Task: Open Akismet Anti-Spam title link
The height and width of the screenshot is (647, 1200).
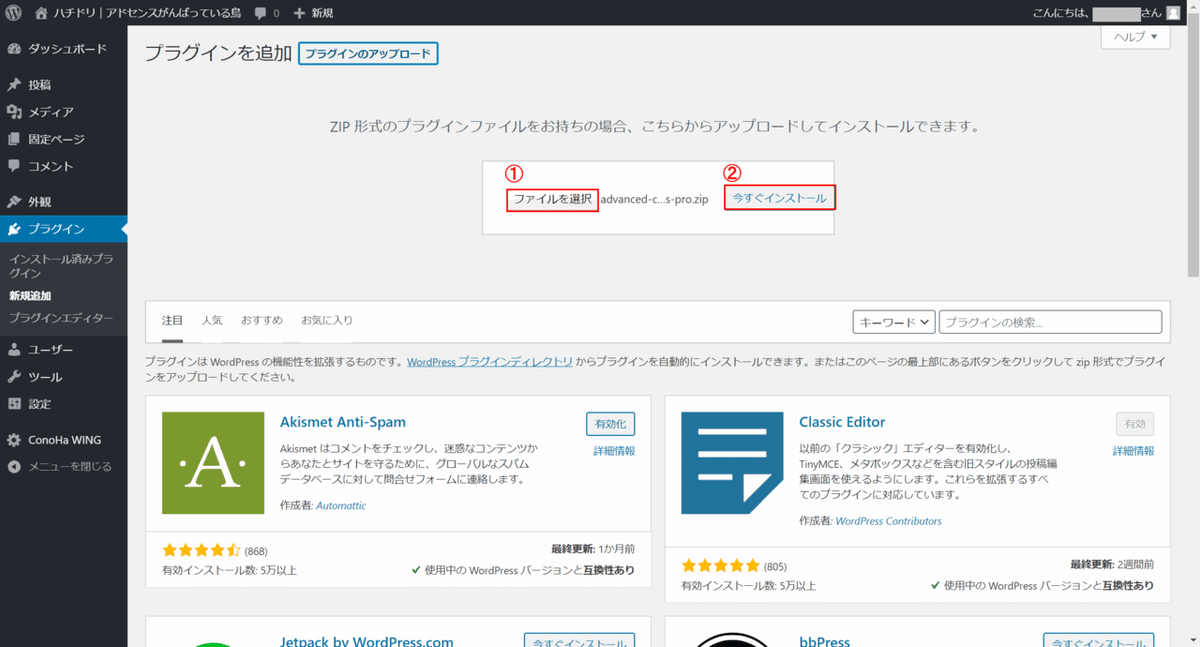Action: 343,422
